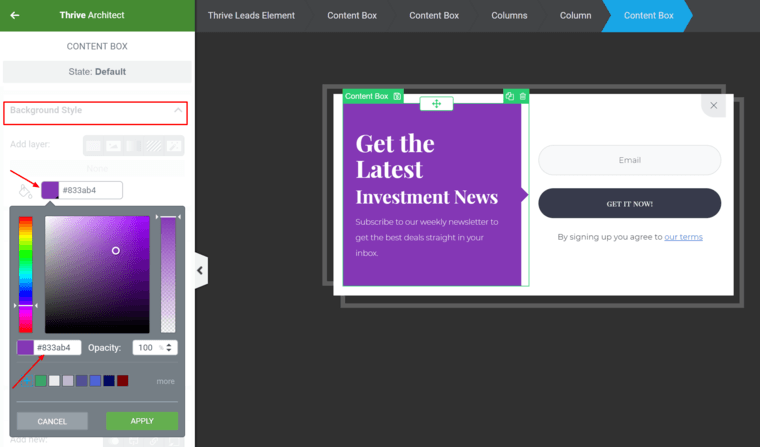The width and height of the screenshot is (760, 447).
Task: Select the Thrive Leads Element breadcrumb
Action: tap(251, 16)
